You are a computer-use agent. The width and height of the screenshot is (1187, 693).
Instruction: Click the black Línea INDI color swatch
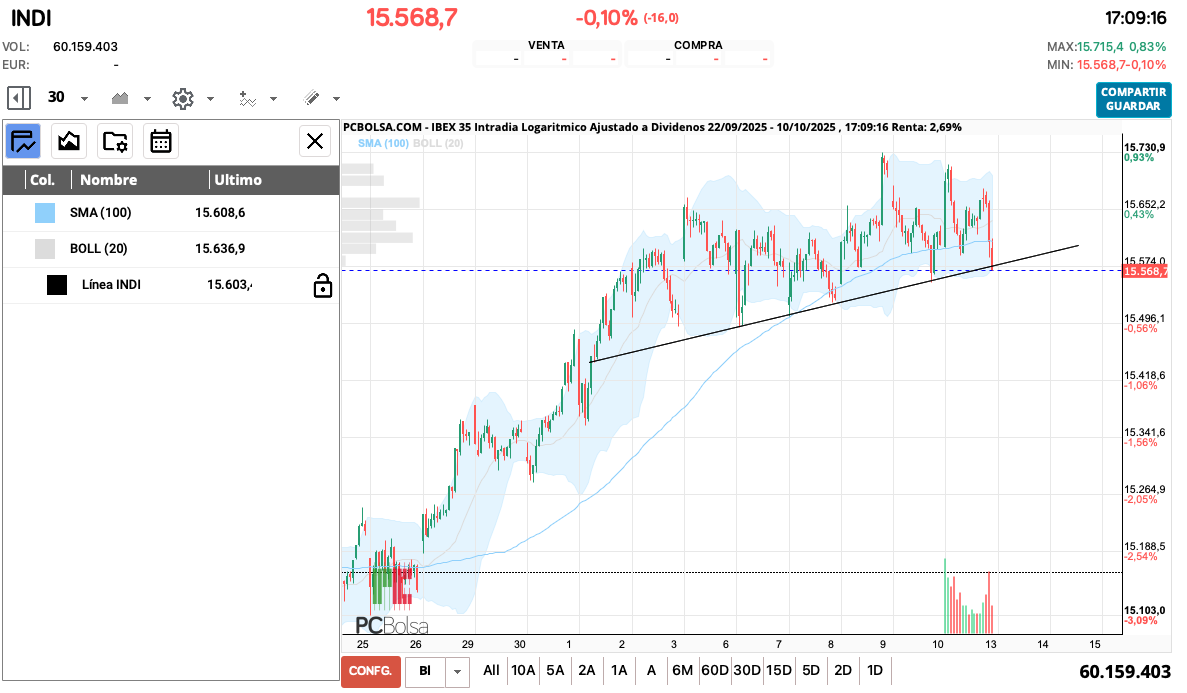[57, 285]
